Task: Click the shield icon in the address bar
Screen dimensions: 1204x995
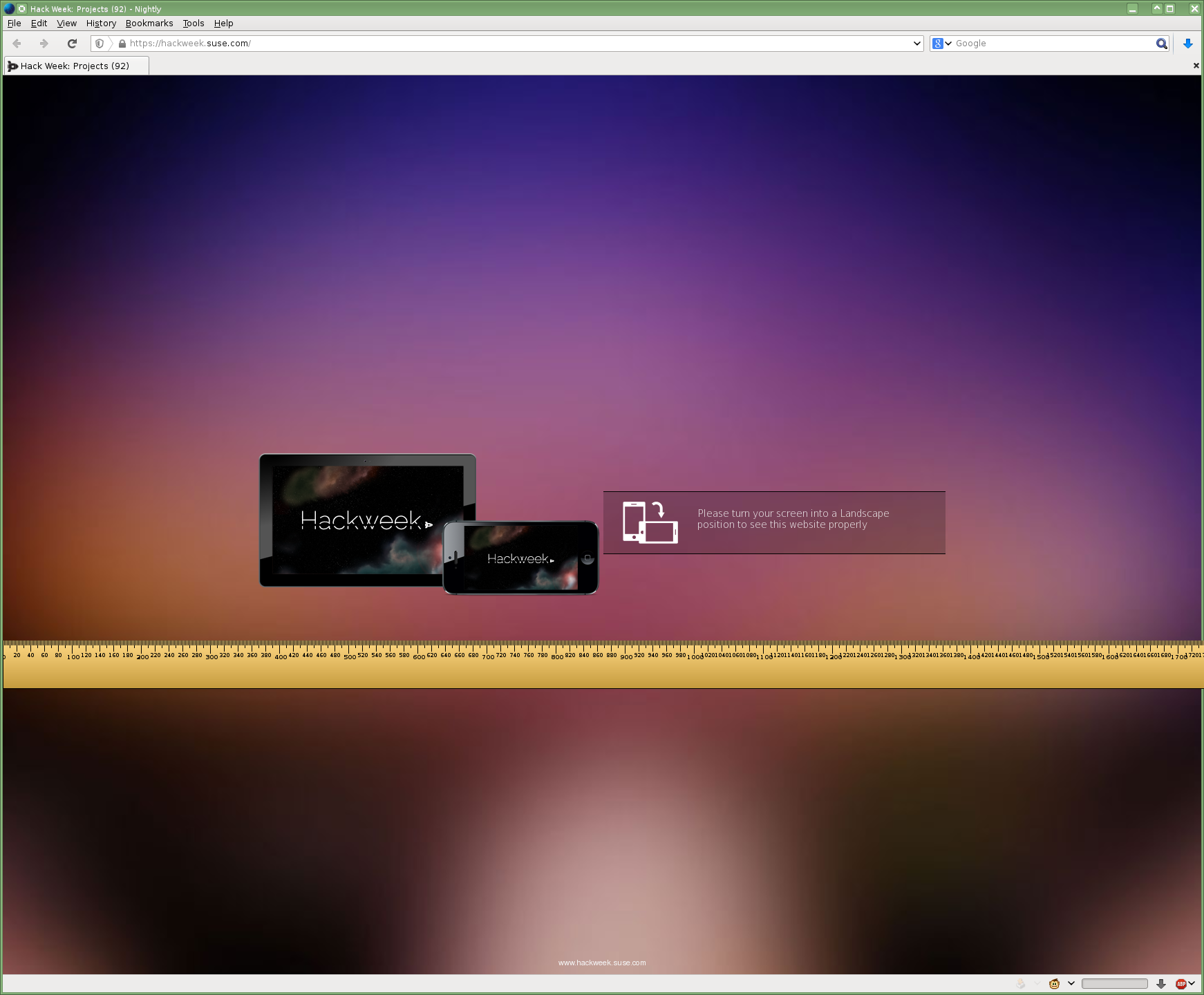Action: tap(100, 44)
